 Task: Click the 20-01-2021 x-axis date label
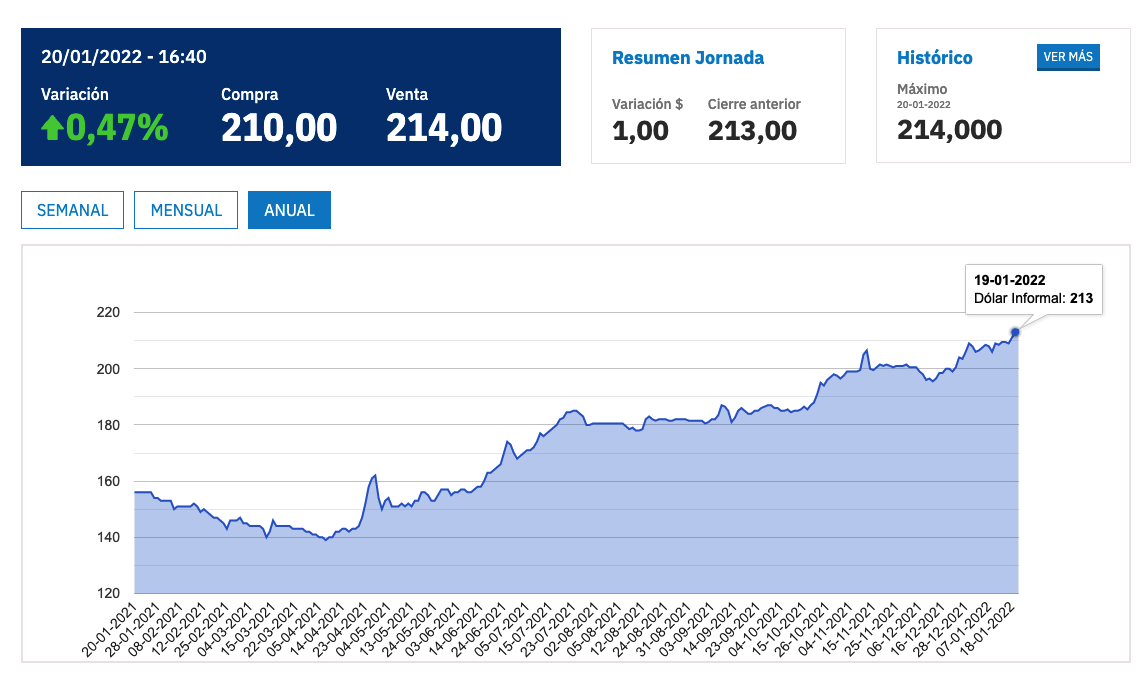pos(110,631)
